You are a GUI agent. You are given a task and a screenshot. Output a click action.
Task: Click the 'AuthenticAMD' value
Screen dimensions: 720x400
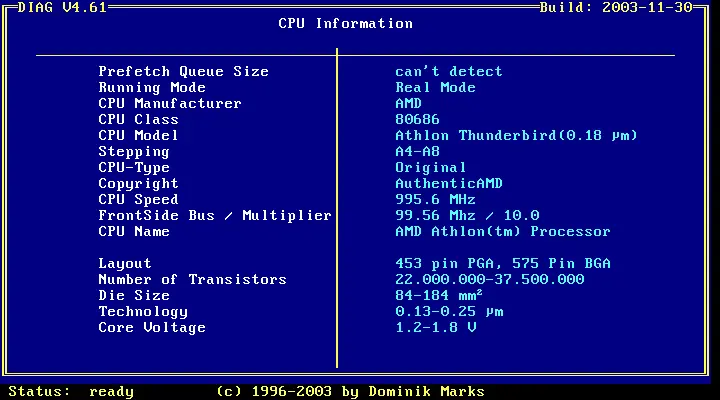tap(449, 183)
